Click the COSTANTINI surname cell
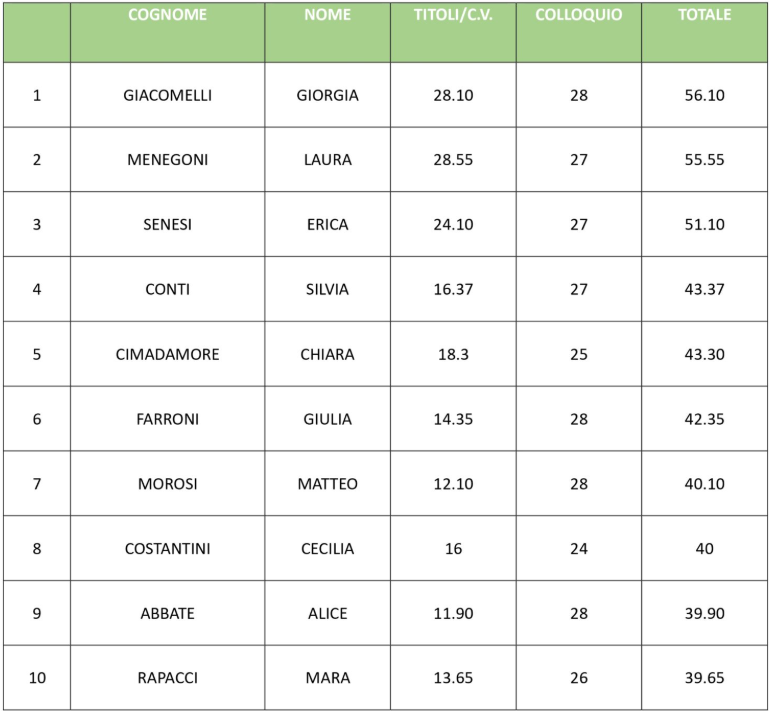The width and height of the screenshot is (770, 711). (167, 548)
